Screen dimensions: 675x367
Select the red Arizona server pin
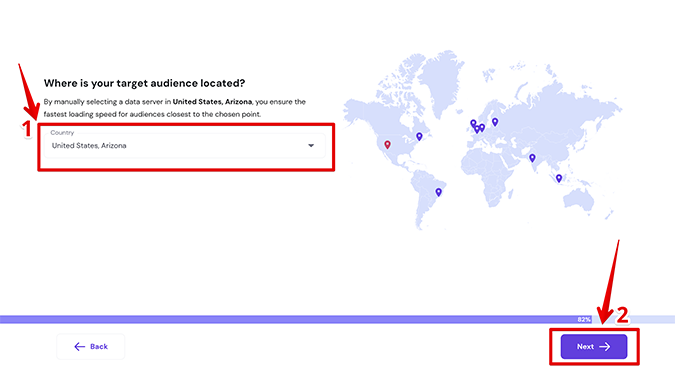(387, 145)
